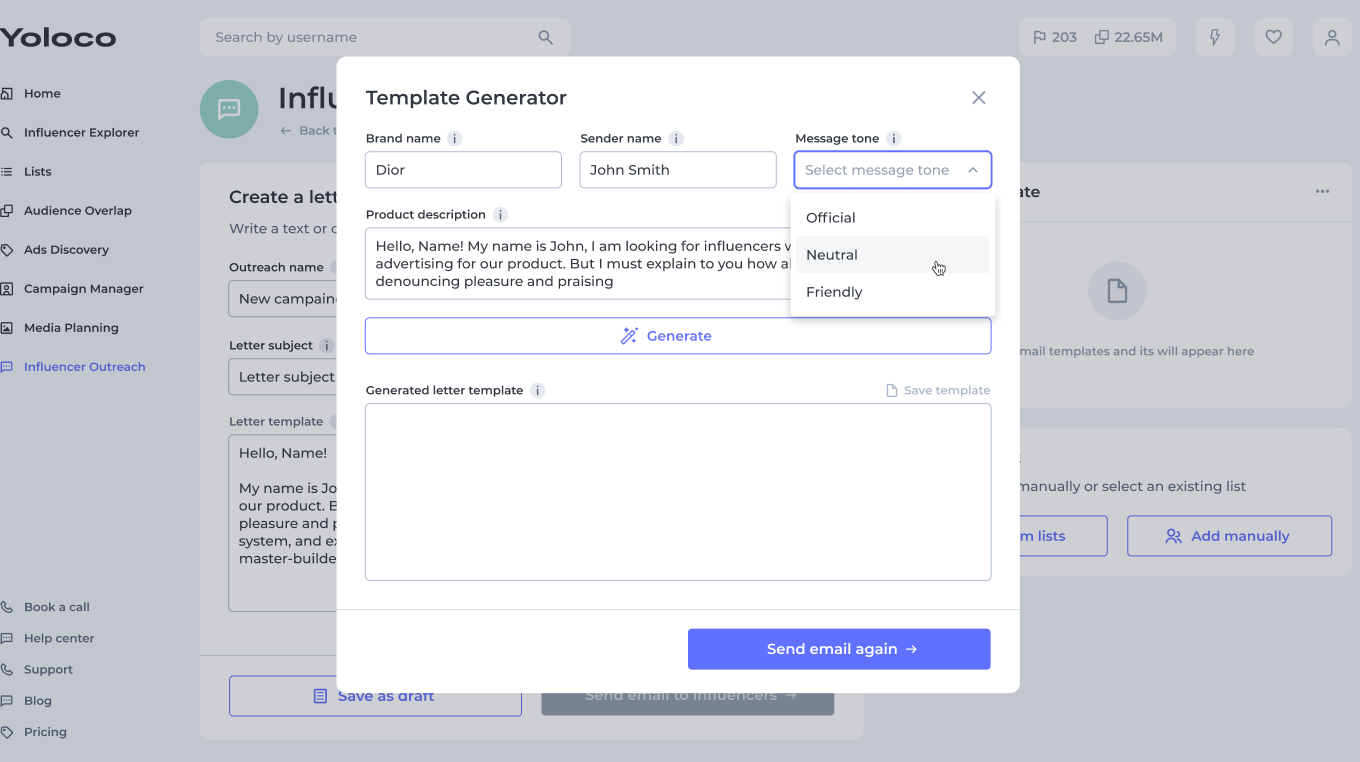Open the lightning bolt icon in the header
This screenshot has width=1360, height=762.
tap(1215, 37)
